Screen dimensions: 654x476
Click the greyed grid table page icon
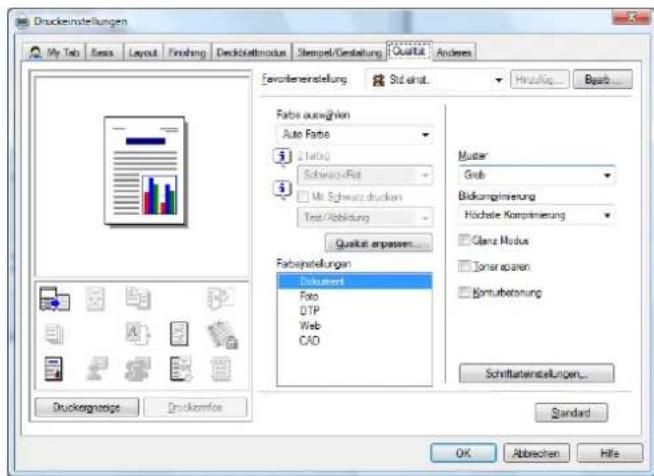[221, 369]
